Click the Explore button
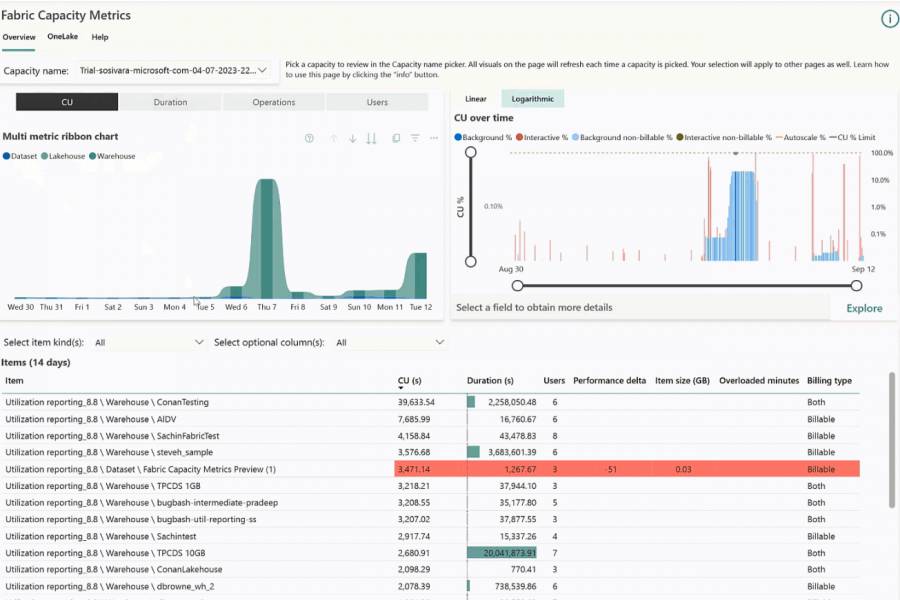The width and height of the screenshot is (900, 600). [x=864, y=308]
